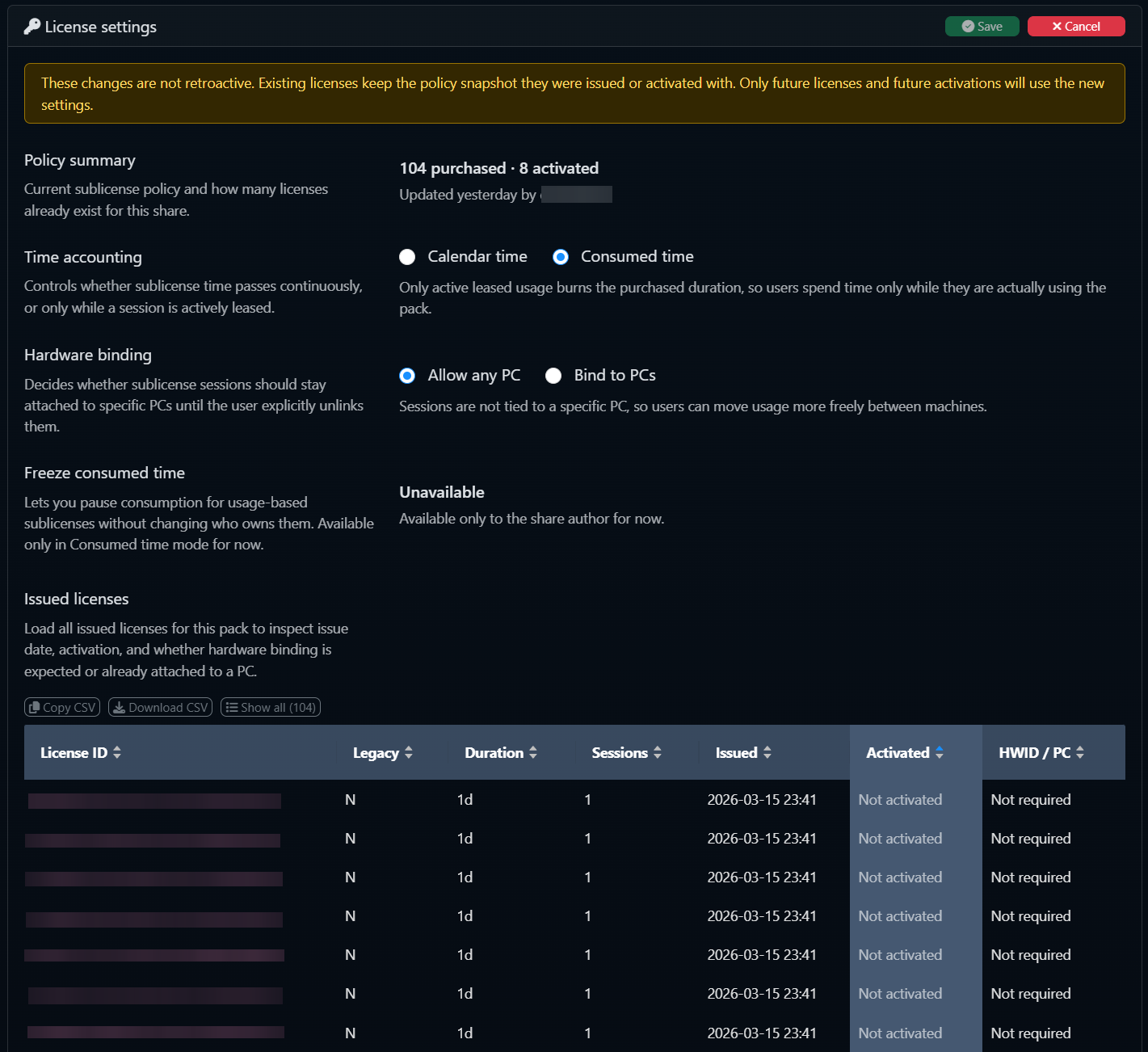The width and height of the screenshot is (1148, 1052).
Task: Click the key icon beside License settings
Action: click(x=32, y=26)
